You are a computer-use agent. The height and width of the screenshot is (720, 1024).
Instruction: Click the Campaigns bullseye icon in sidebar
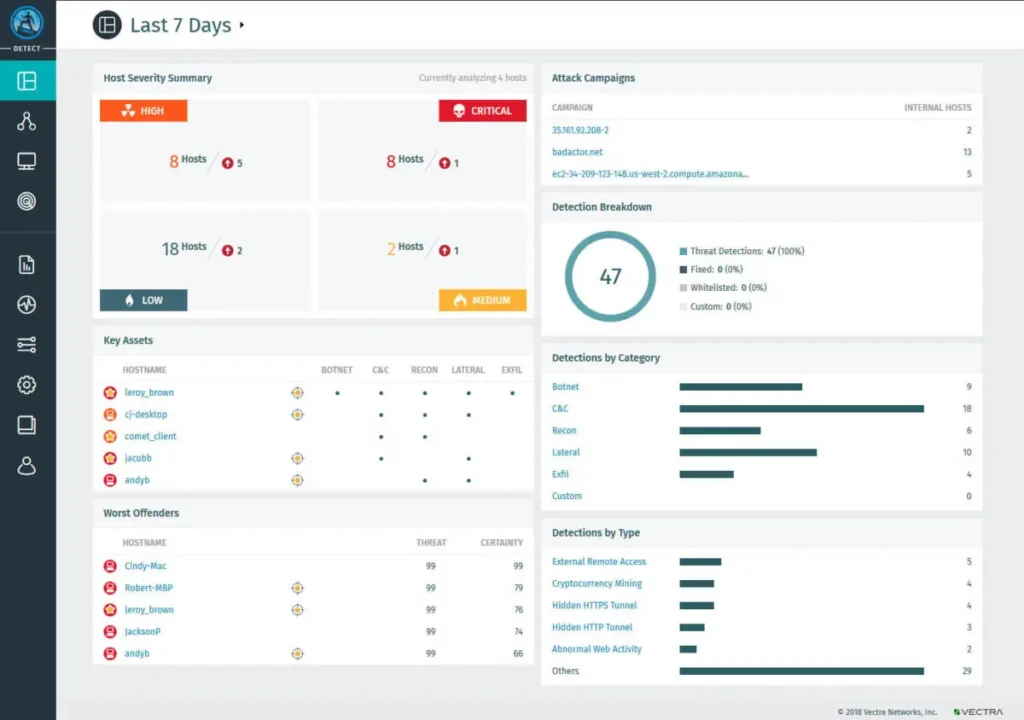pyautogui.click(x=27, y=199)
